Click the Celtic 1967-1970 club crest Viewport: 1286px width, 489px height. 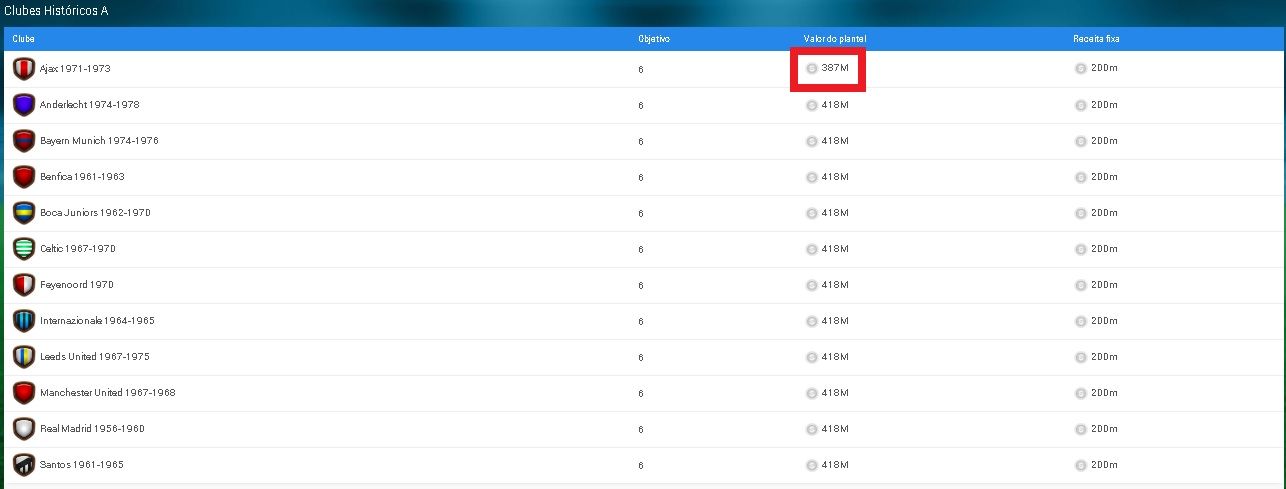click(x=24, y=249)
